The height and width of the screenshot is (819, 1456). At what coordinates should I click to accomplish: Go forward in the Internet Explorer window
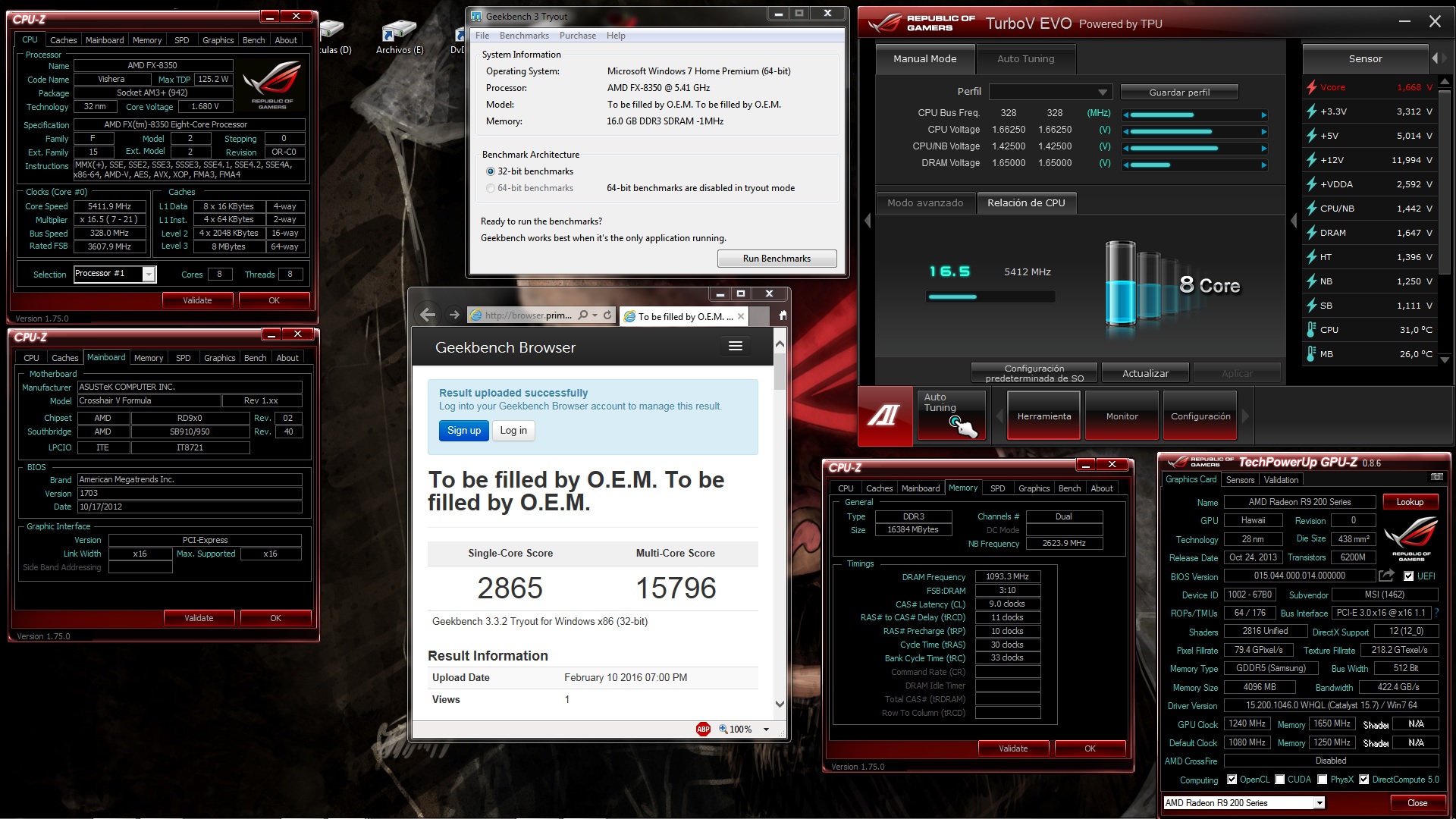(x=453, y=315)
